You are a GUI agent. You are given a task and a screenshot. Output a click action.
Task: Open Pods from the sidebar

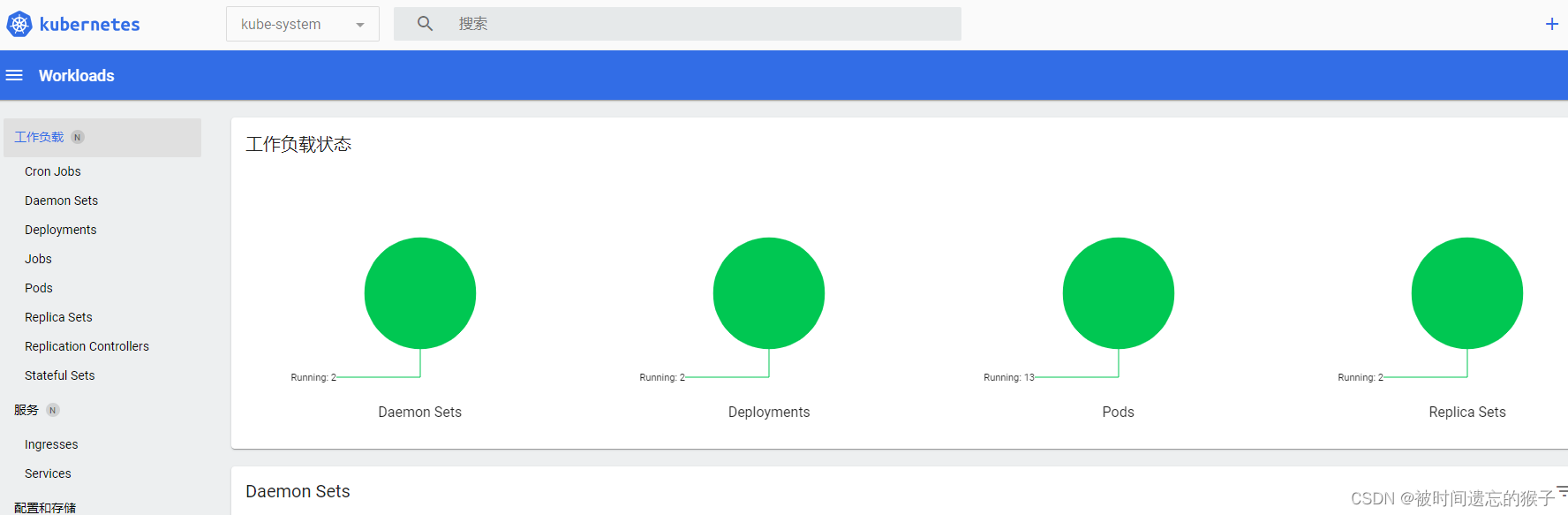pos(39,288)
